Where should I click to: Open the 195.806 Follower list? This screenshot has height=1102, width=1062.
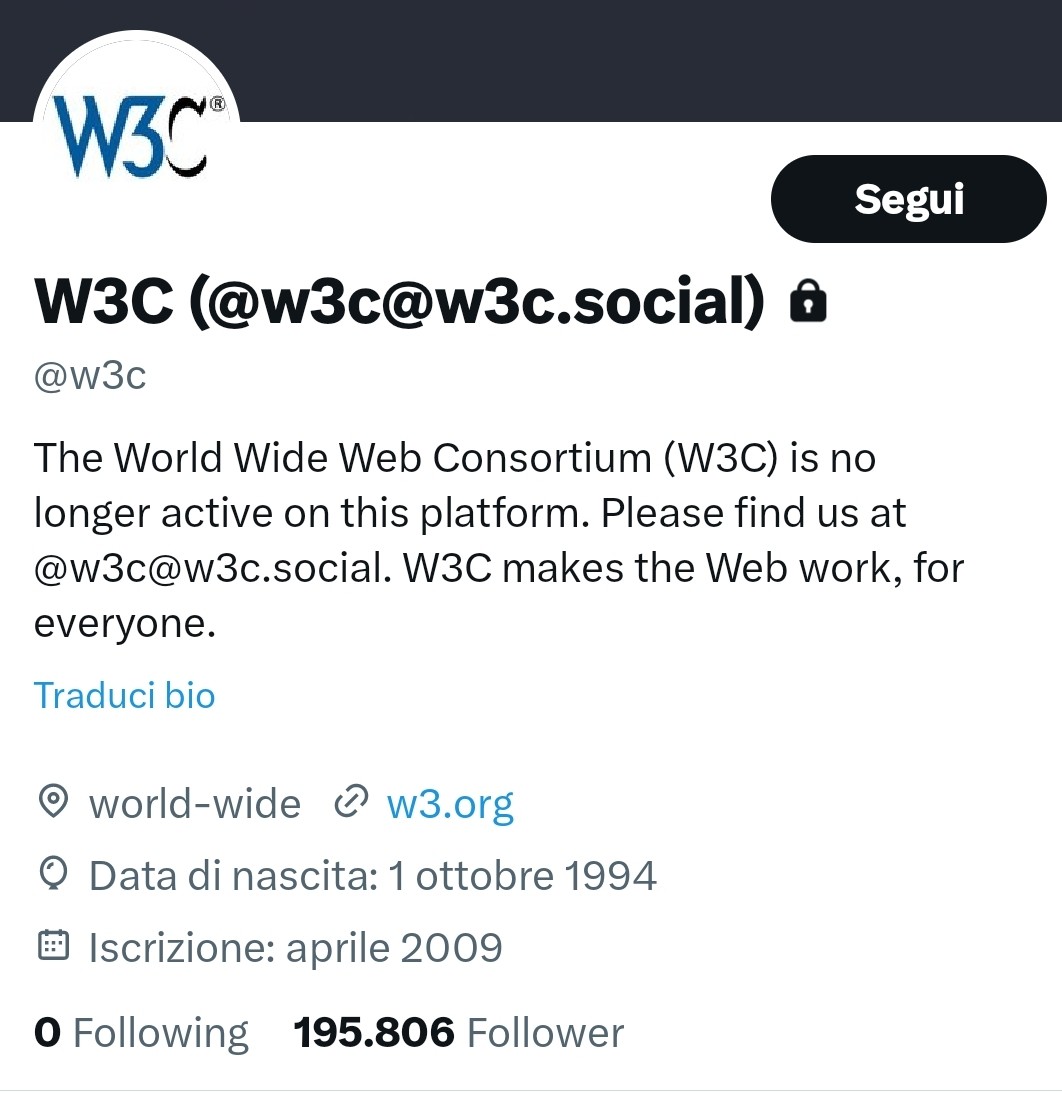(x=458, y=1032)
